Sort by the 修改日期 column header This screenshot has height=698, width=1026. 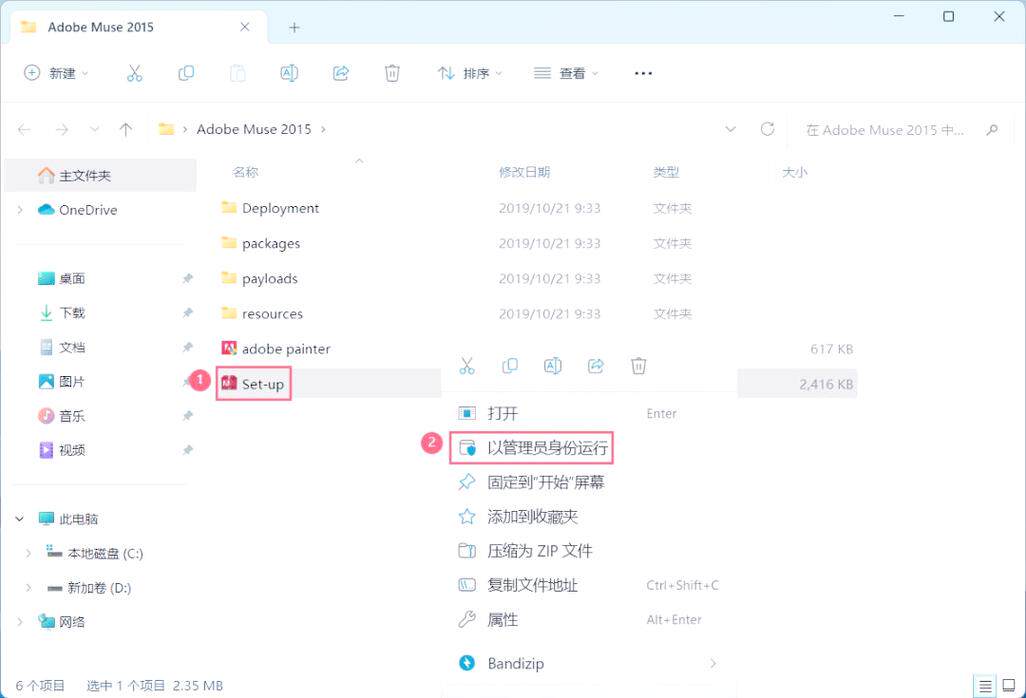click(524, 172)
